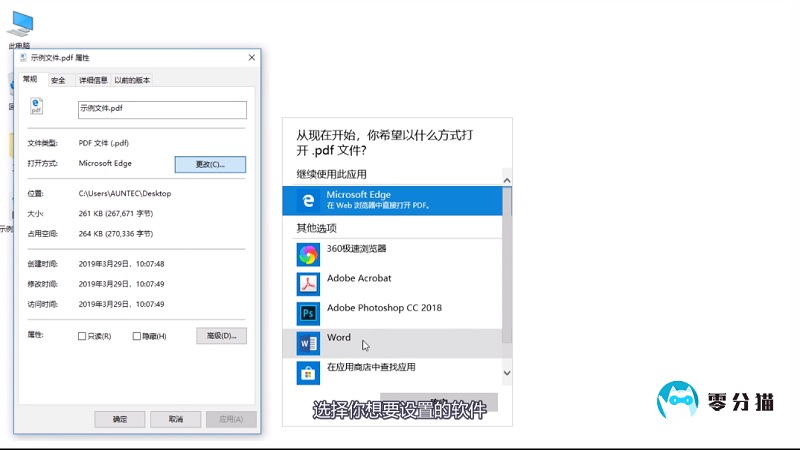This screenshot has height=450, width=800.
Task: Click the 更改 button for open-with app
Action: click(x=210, y=164)
